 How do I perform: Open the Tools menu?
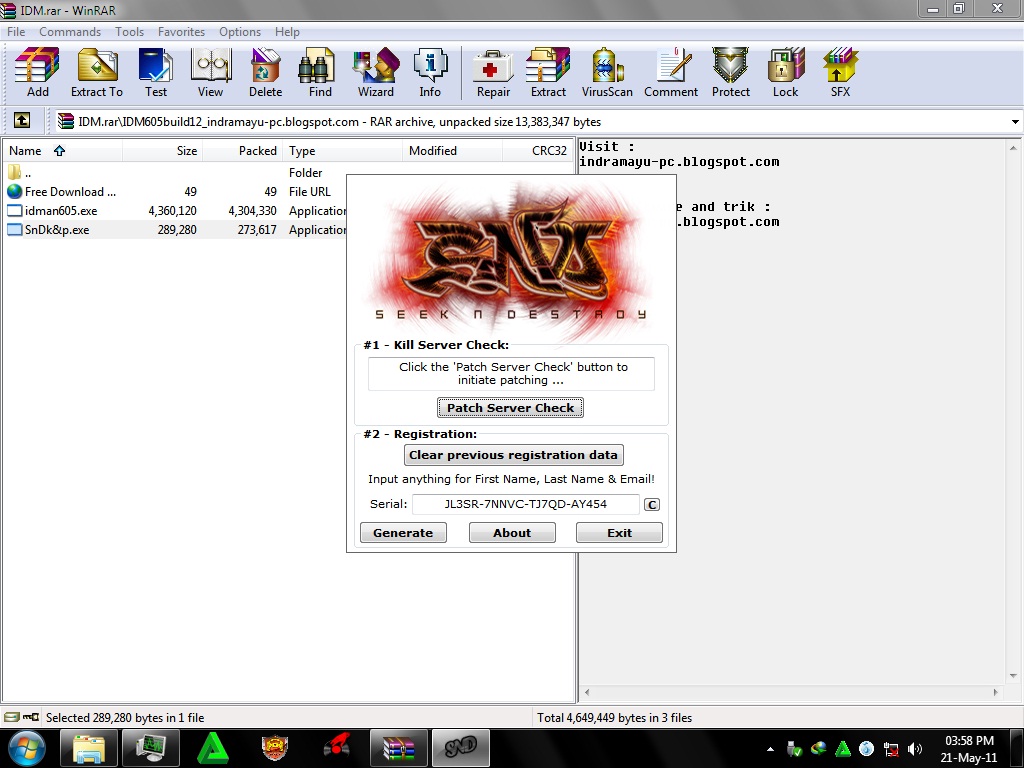point(129,31)
